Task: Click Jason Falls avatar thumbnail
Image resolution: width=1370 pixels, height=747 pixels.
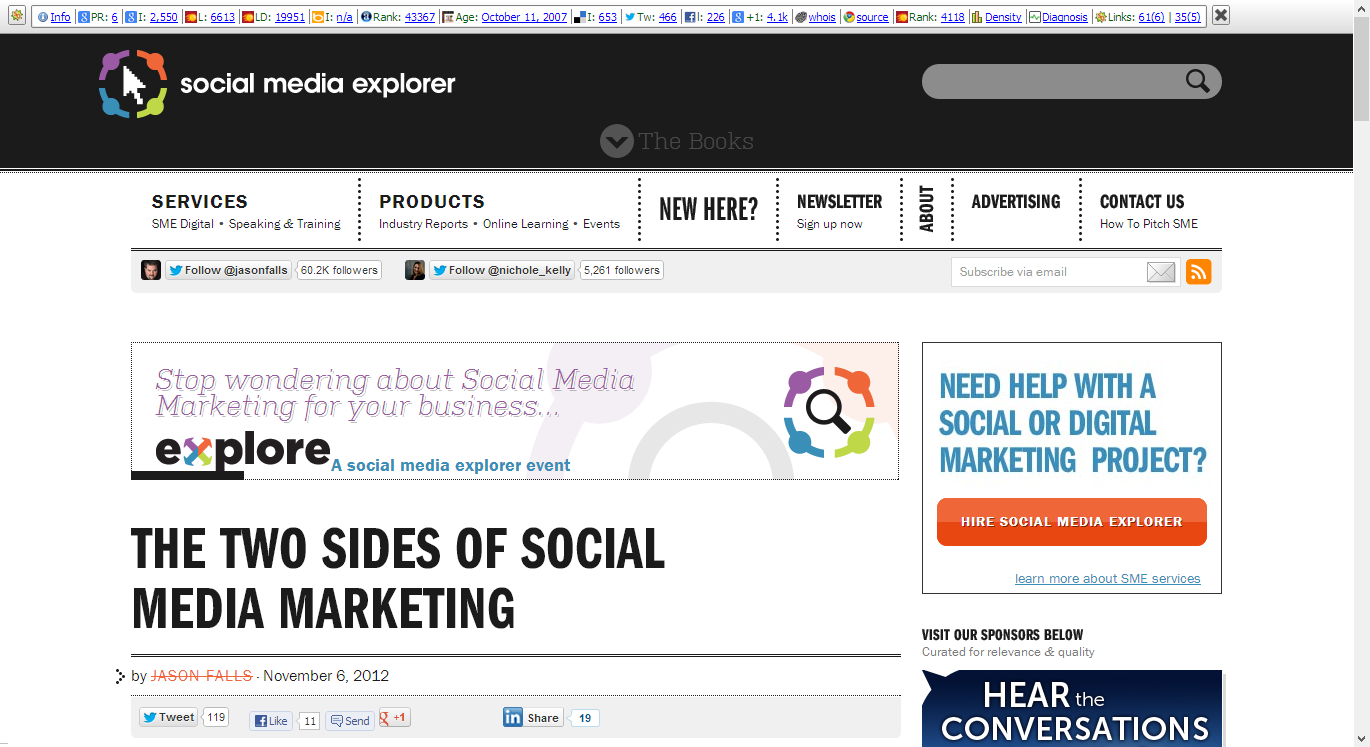Action: [151, 270]
